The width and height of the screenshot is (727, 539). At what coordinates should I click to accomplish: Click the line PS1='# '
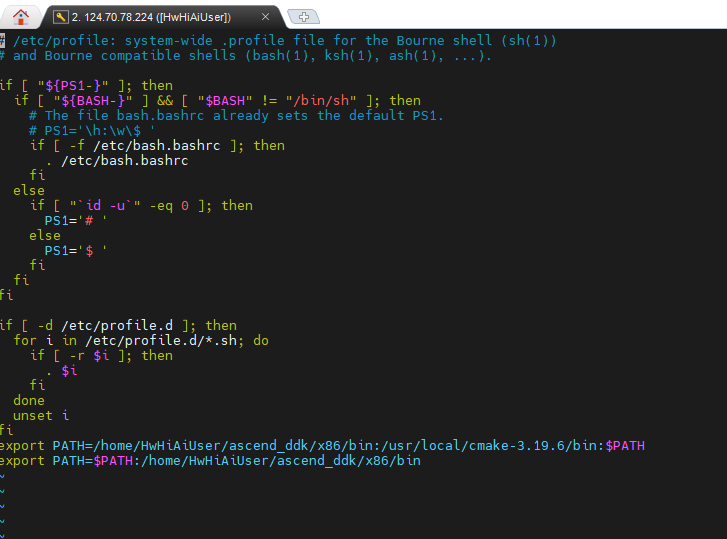[x=76, y=221]
